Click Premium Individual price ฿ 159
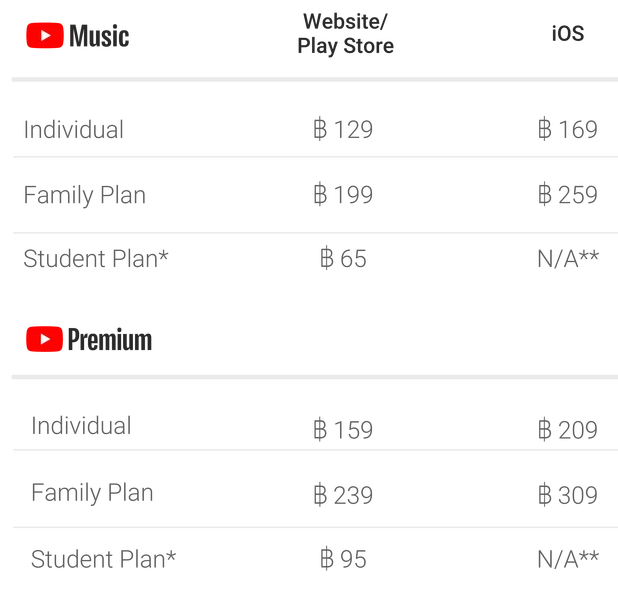Viewport: 618px width, 592px height. click(x=343, y=430)
